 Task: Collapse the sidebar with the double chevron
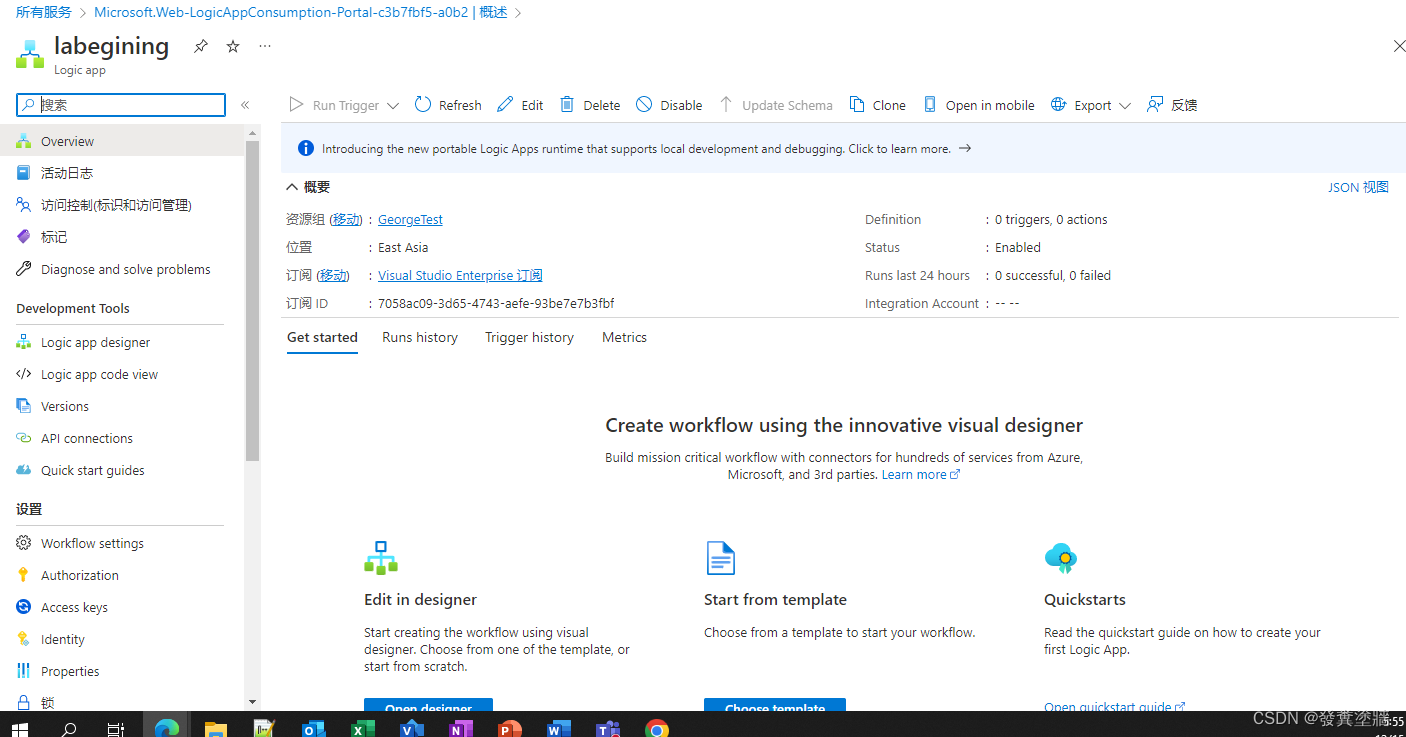[x=245, y=104]
